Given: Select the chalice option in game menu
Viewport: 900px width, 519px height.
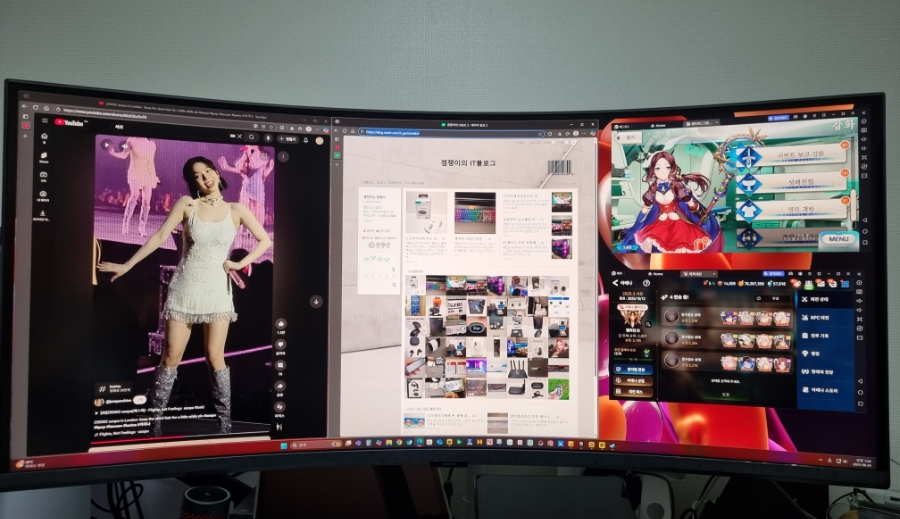Looking at the screenshot, I should [793, 183].
